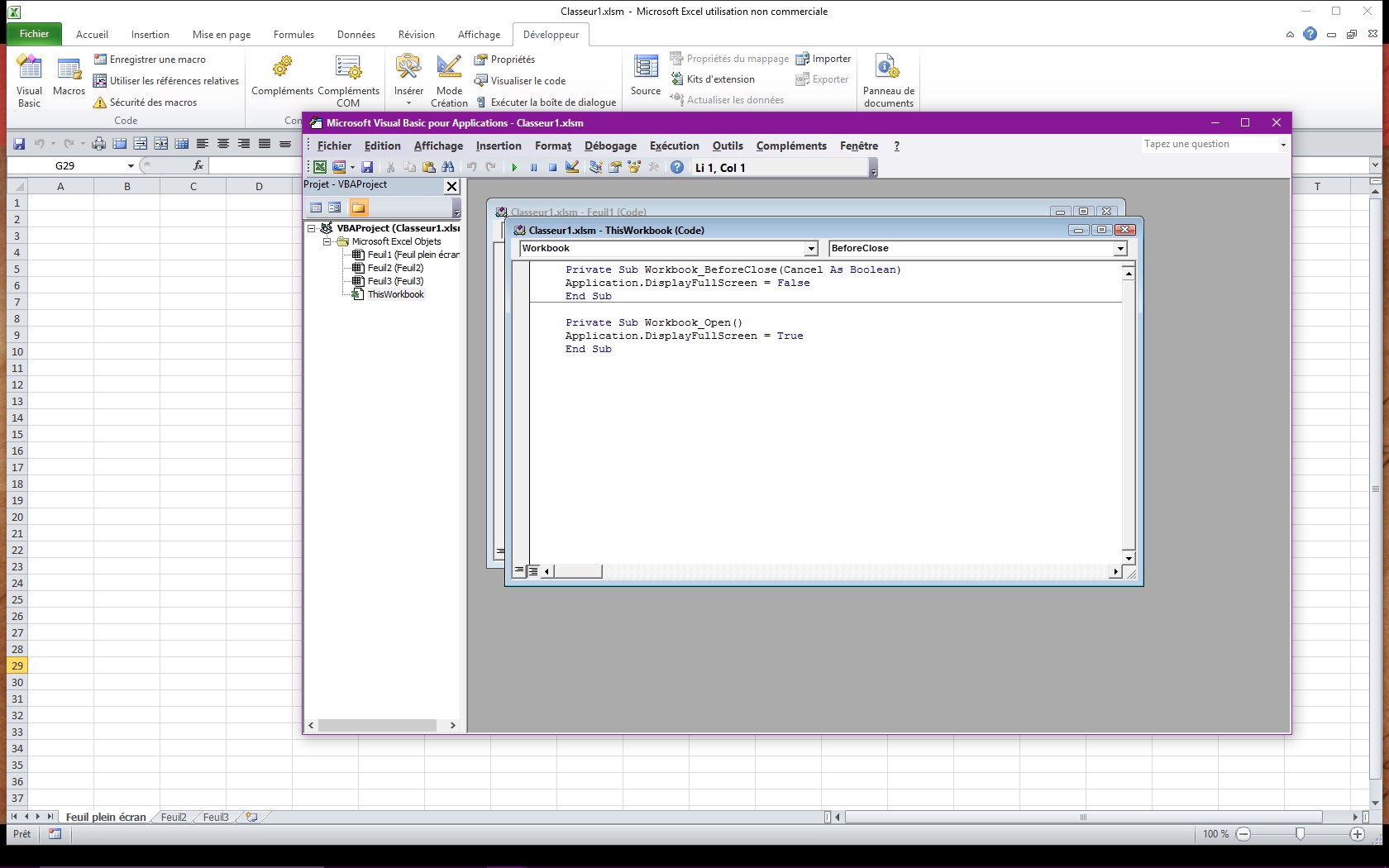Toggle procedure view button at code window bottom
The image size is (1389, 868).
coord(519,570)
